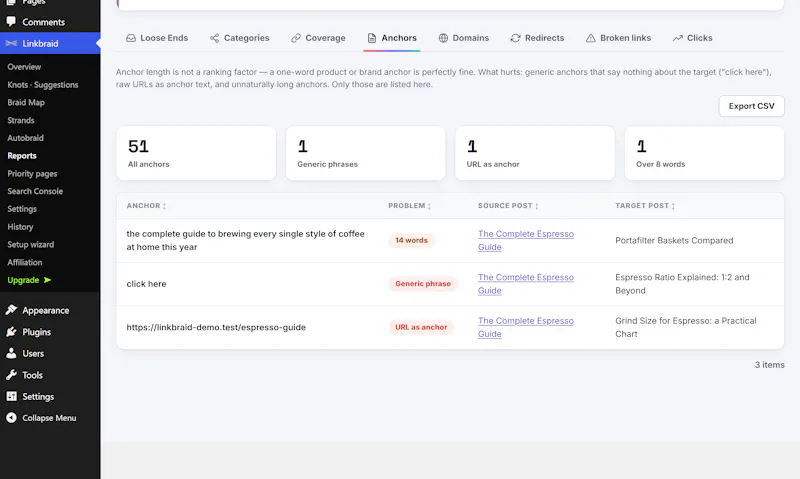Click target 'Portafilter Baskets Compared'

click(x=674, y=240)
